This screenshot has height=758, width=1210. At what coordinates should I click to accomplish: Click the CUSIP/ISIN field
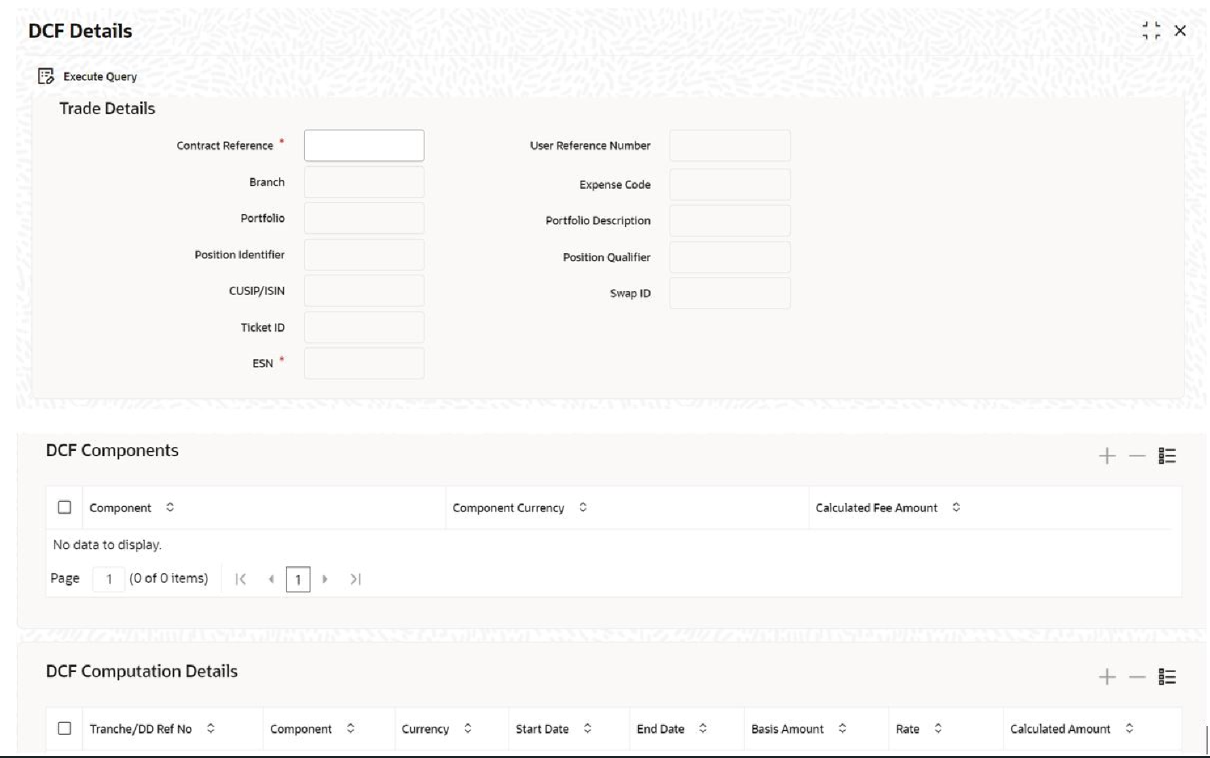coord(364,291)
